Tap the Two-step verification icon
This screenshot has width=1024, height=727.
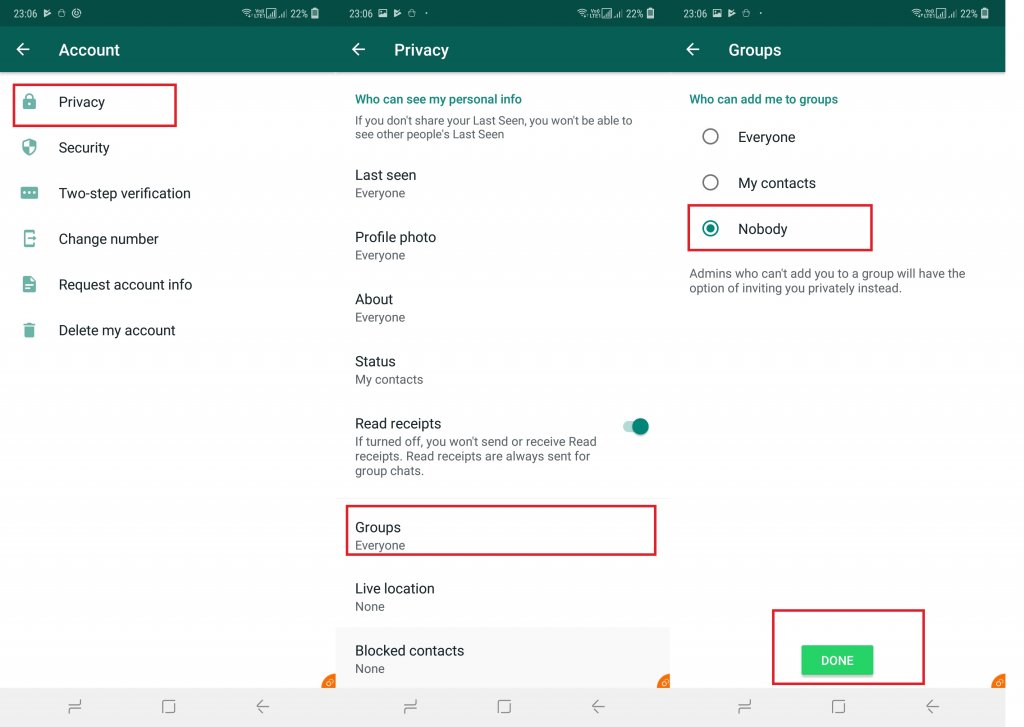tap(30, 193)
